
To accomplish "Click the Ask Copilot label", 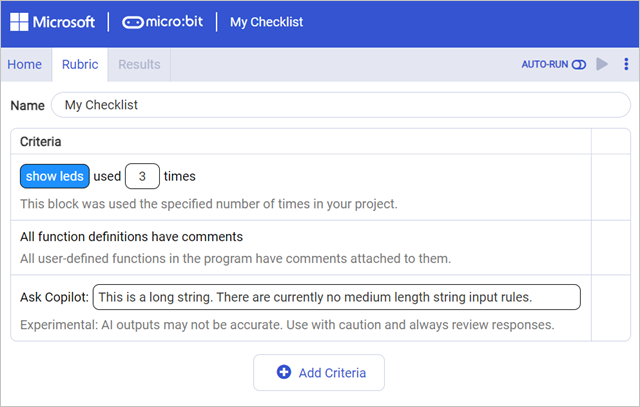I will pyautogui.click(x=54, y=297).
